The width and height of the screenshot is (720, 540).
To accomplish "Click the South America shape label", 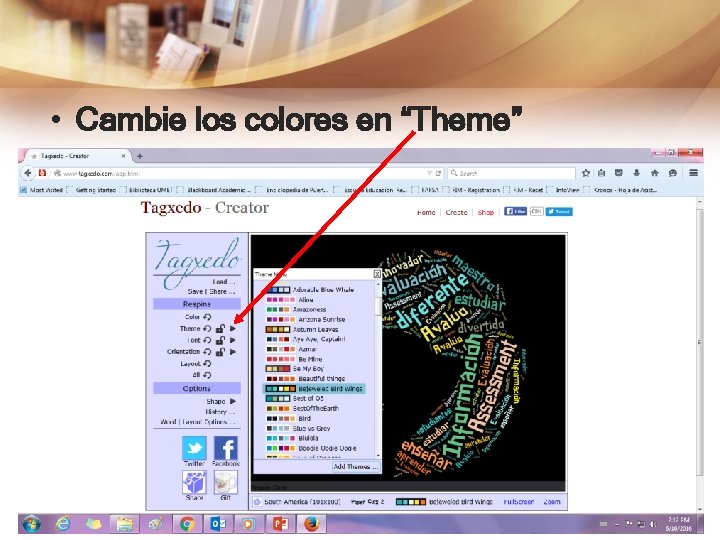I will pos(302,502).
